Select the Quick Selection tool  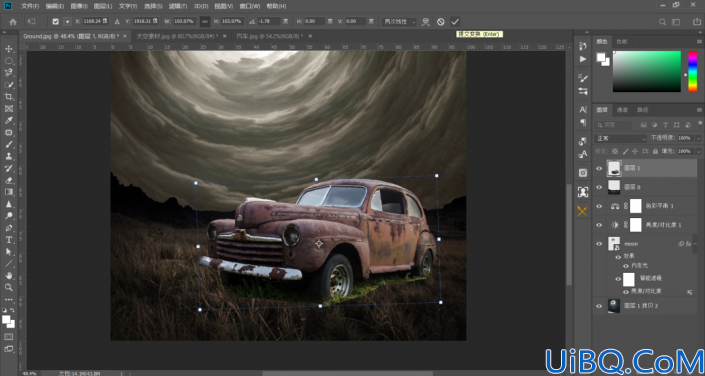[x=9, y=85]
